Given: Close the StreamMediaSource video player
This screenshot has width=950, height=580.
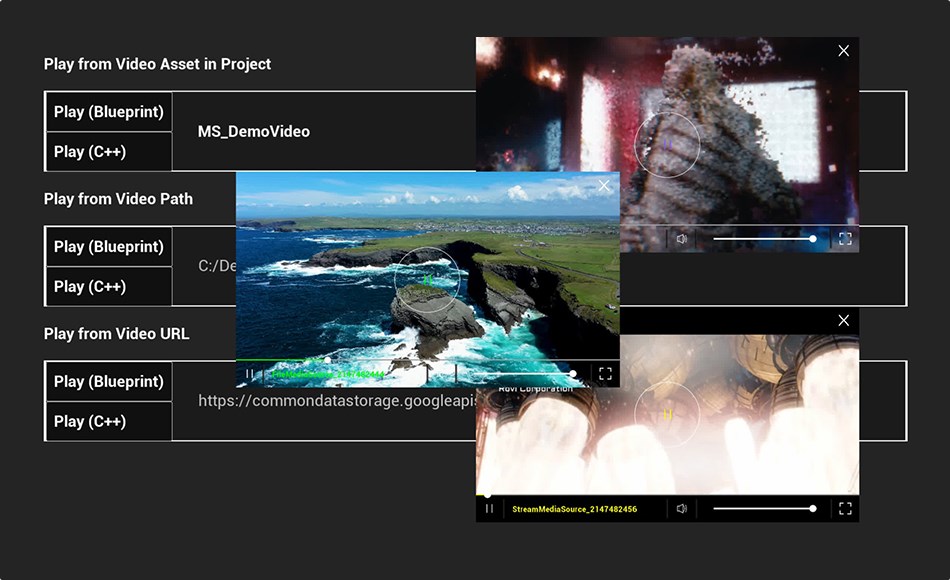Looking at the screenshot, I should (x=843, y=321).
